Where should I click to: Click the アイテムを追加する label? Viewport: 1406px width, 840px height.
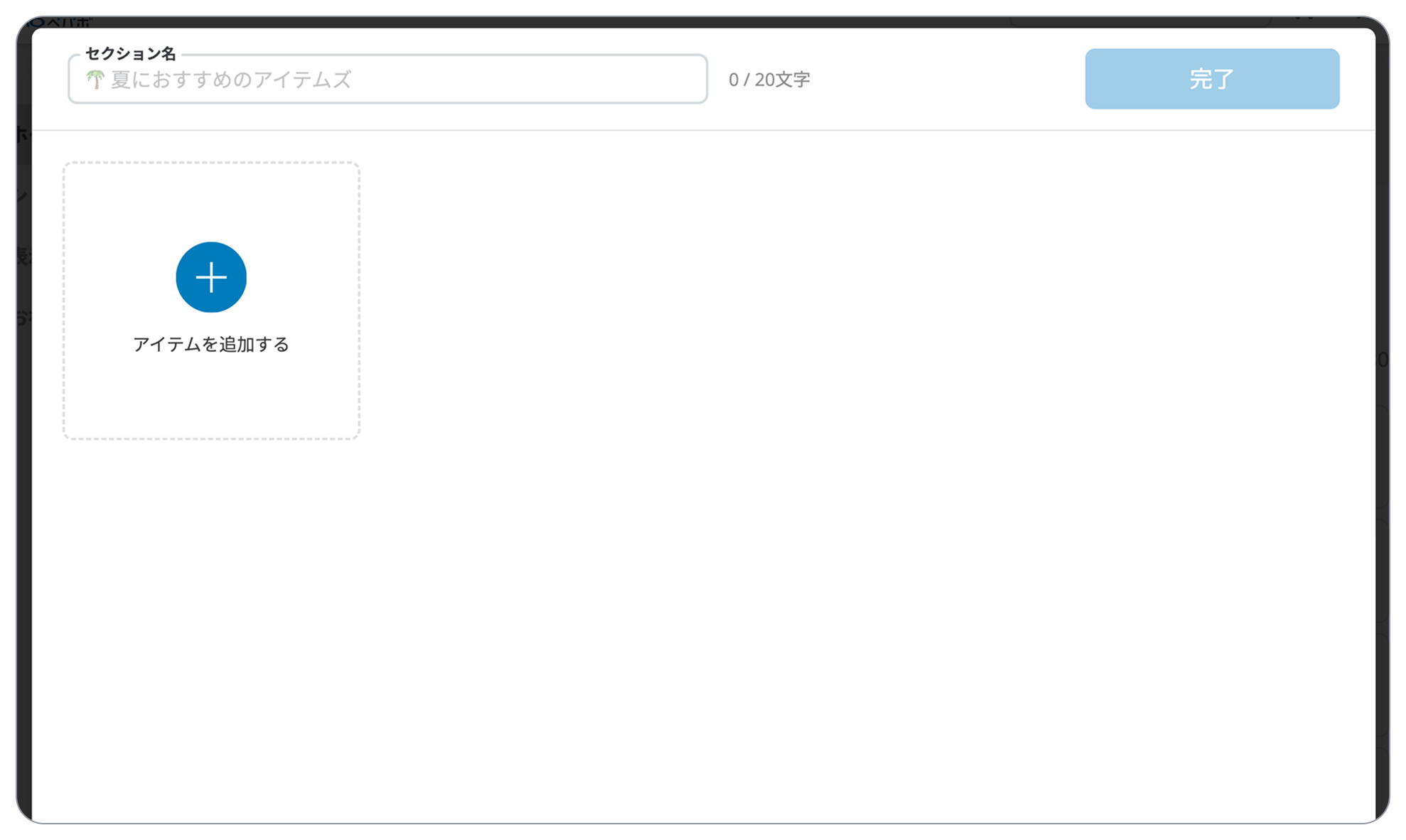[x=211, y=344]
